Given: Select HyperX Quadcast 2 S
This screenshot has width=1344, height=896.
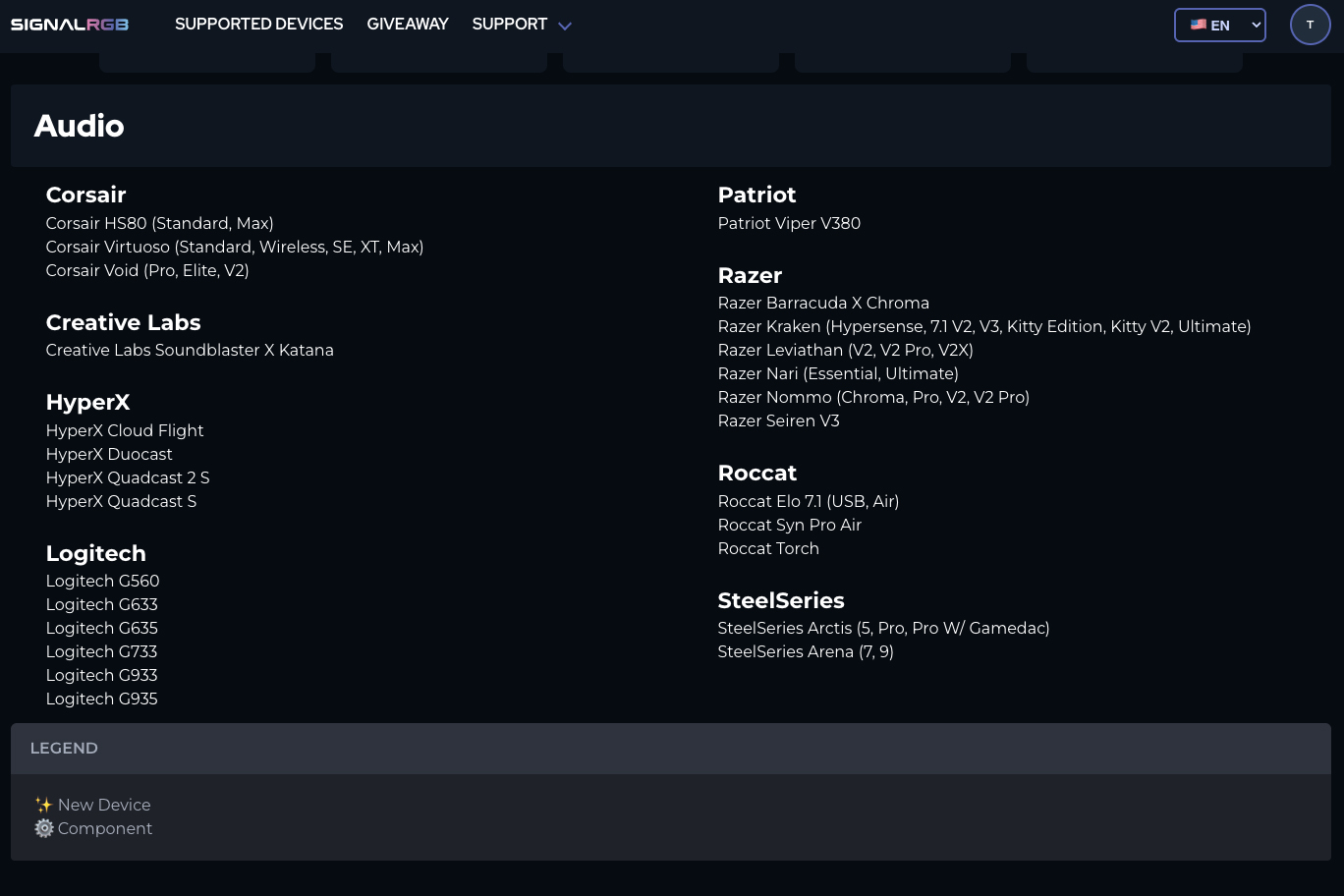Looking at the screenshot, I should [x=128, y=477].
